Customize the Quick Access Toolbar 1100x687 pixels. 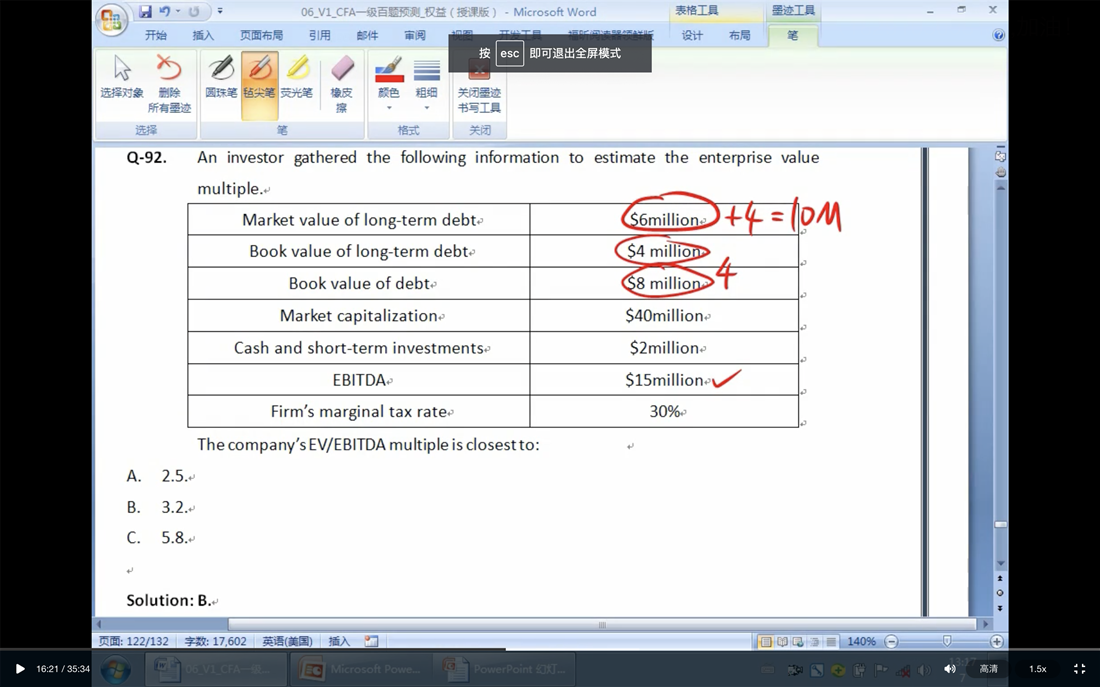click(220, 11)
